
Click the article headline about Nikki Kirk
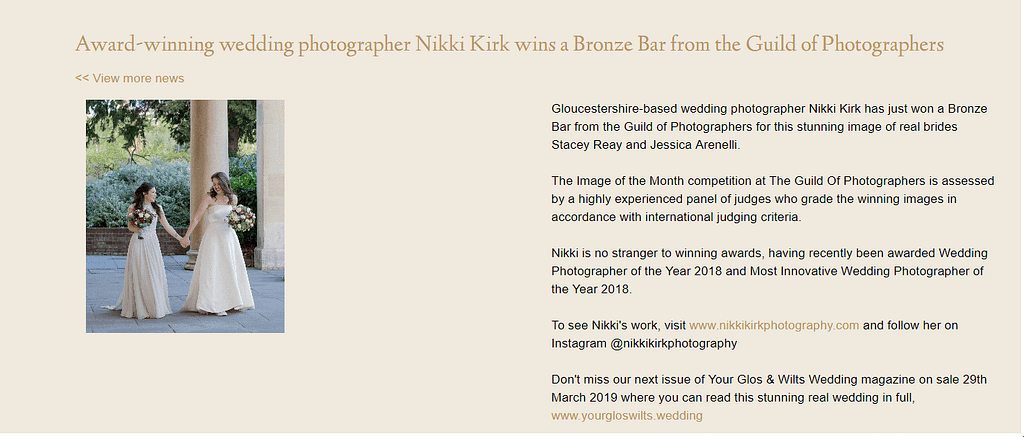(509, 45)
